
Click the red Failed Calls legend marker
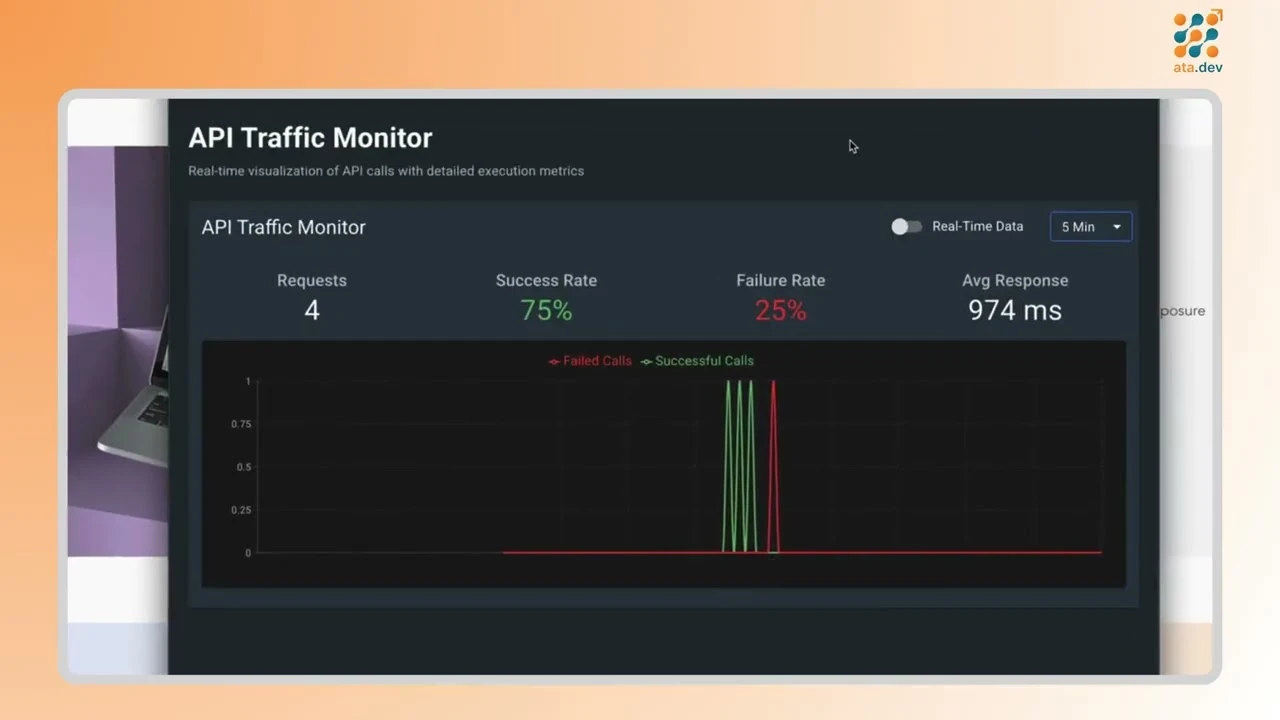pos(554,361)
